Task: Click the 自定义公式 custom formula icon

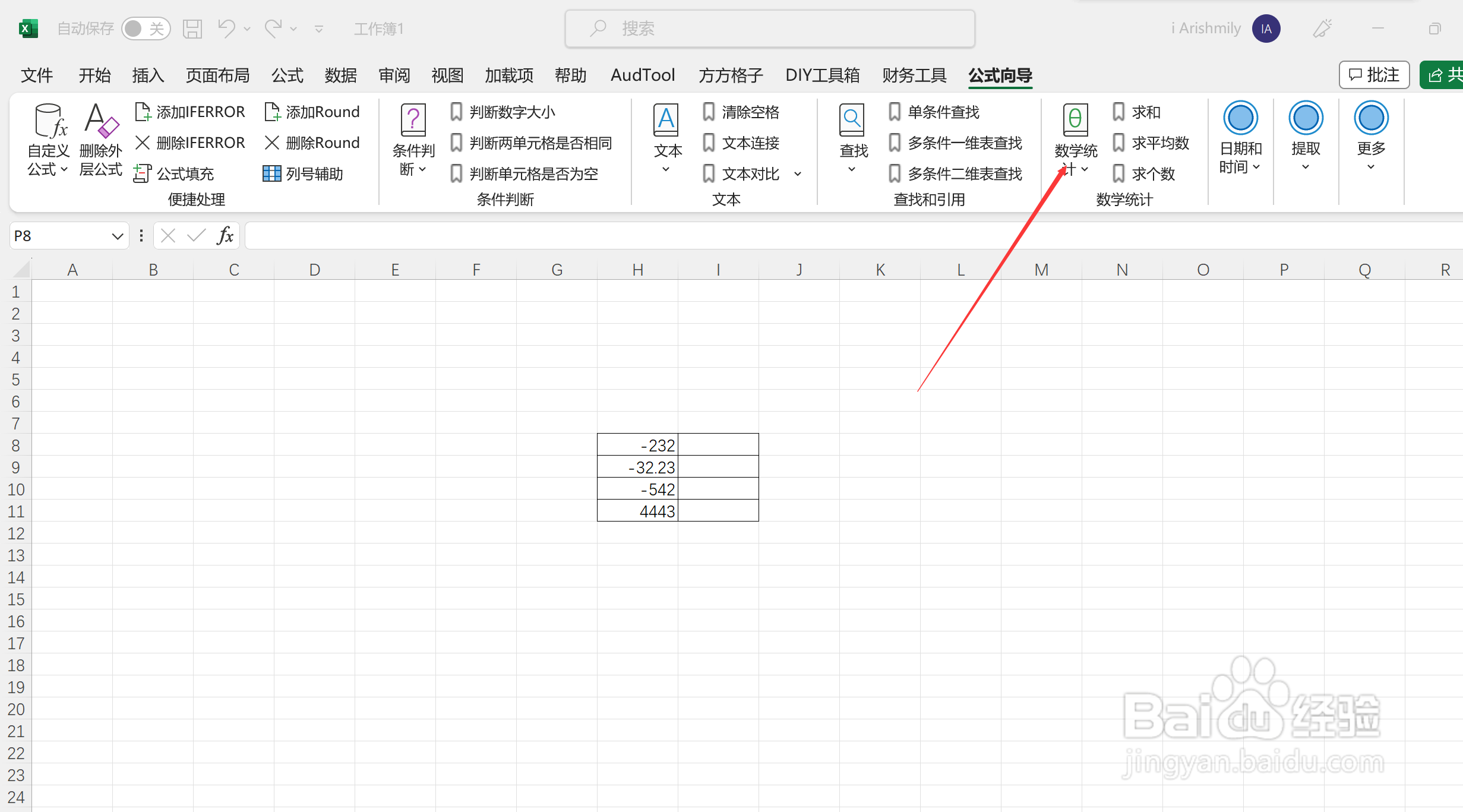Action: pos(49,122)
